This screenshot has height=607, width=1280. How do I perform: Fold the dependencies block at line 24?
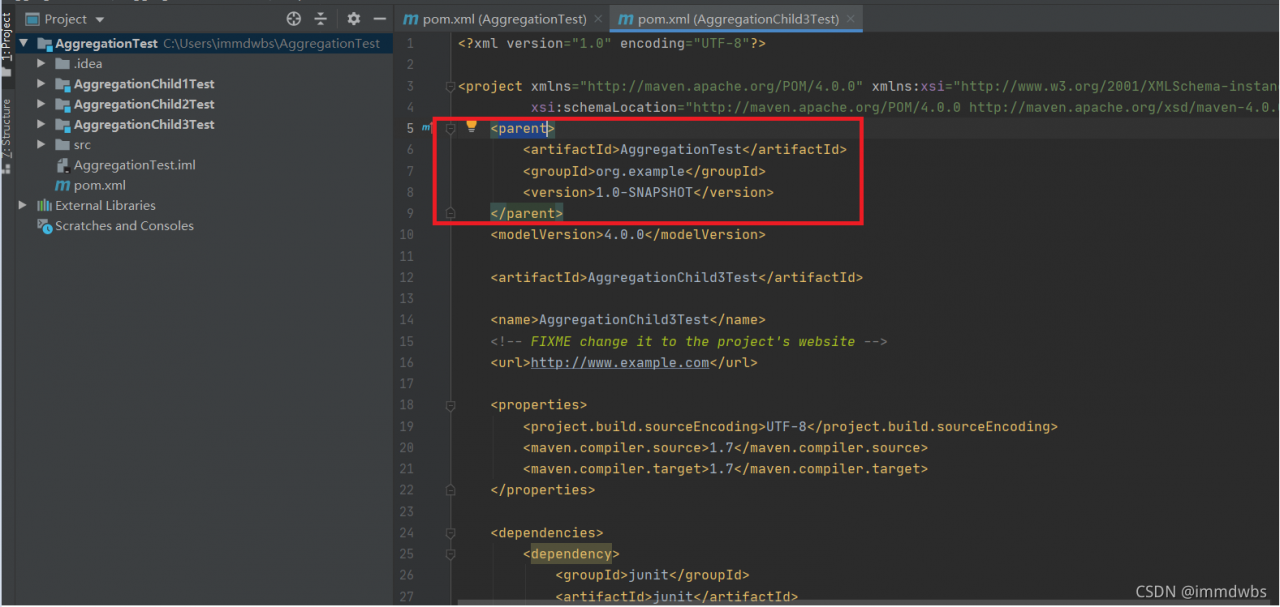coord(450,533)
